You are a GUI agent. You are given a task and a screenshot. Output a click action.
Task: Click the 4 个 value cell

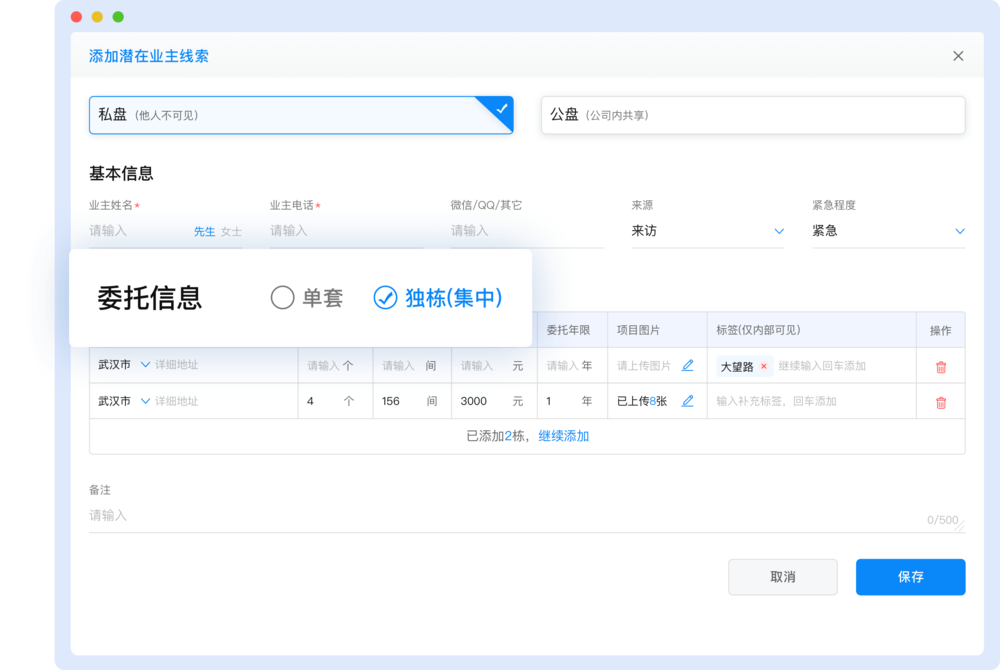coord(335,401)
